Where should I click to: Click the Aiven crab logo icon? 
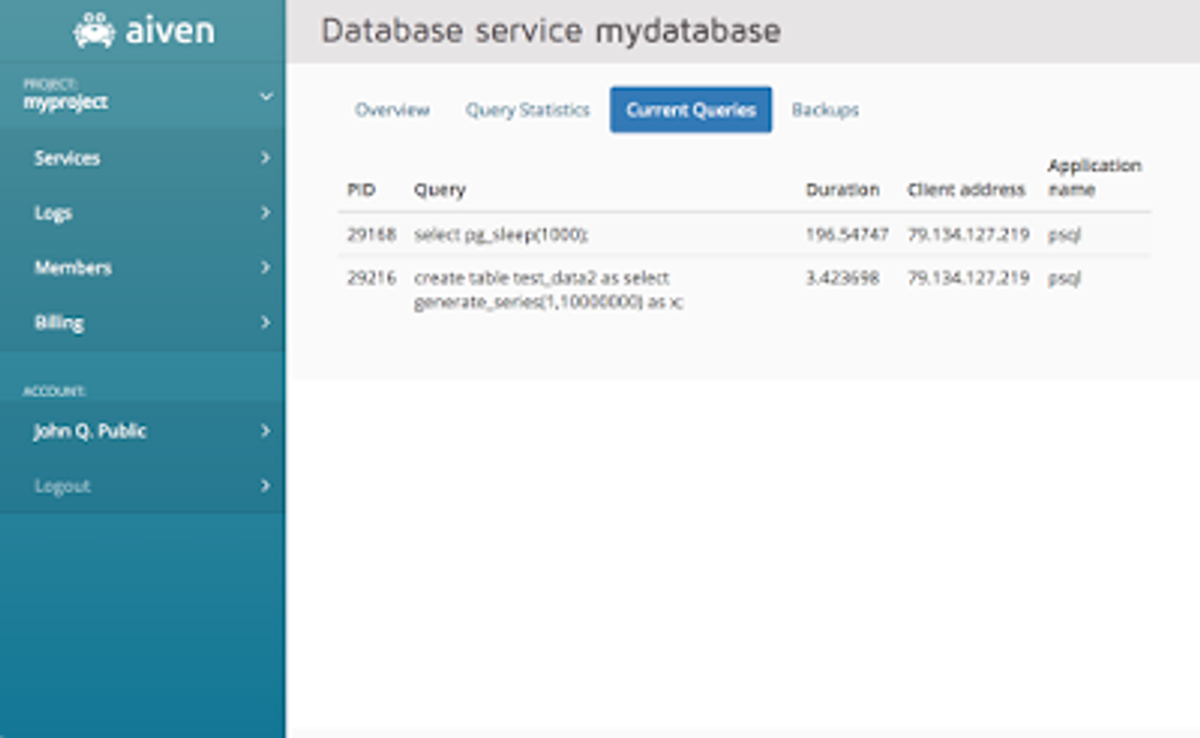[95, 29]
